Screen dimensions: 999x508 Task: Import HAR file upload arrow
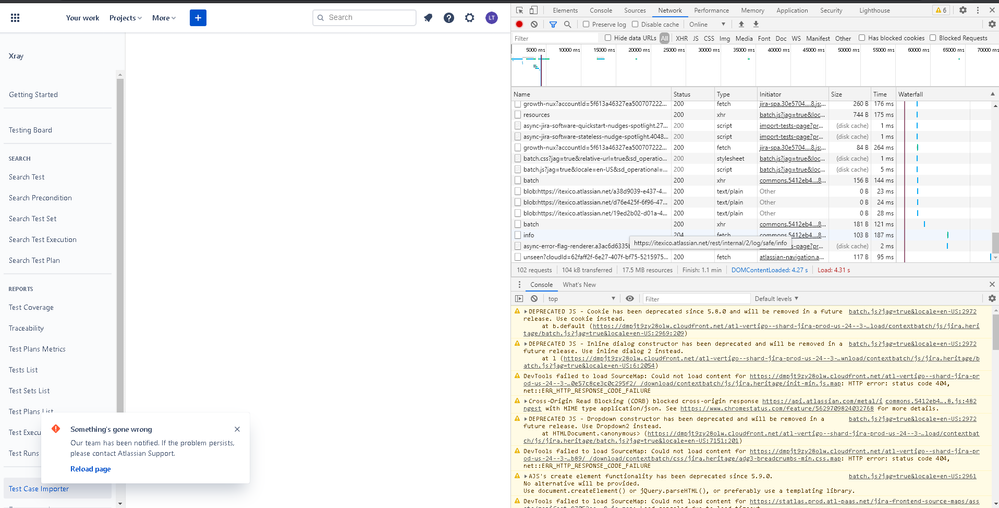click(x=741, y=24)
